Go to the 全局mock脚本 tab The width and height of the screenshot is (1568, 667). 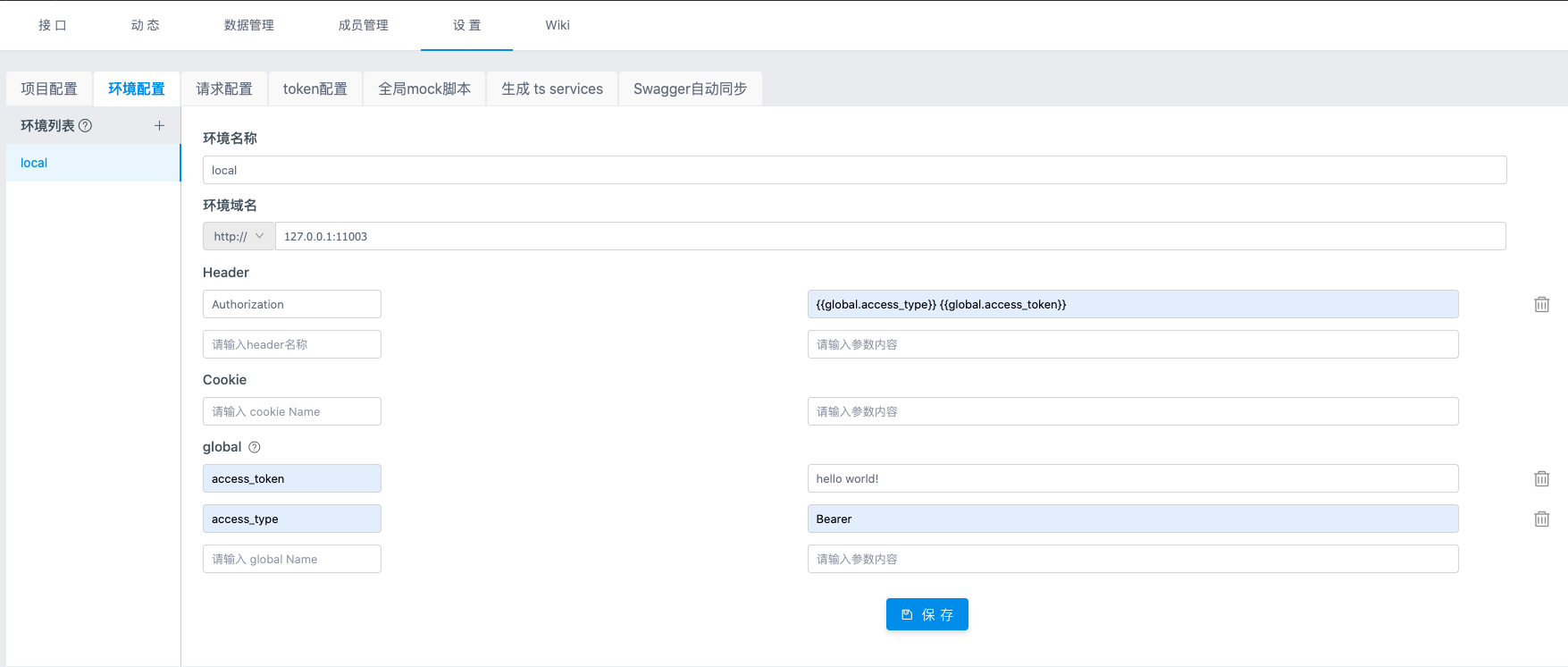pos(424,89)
